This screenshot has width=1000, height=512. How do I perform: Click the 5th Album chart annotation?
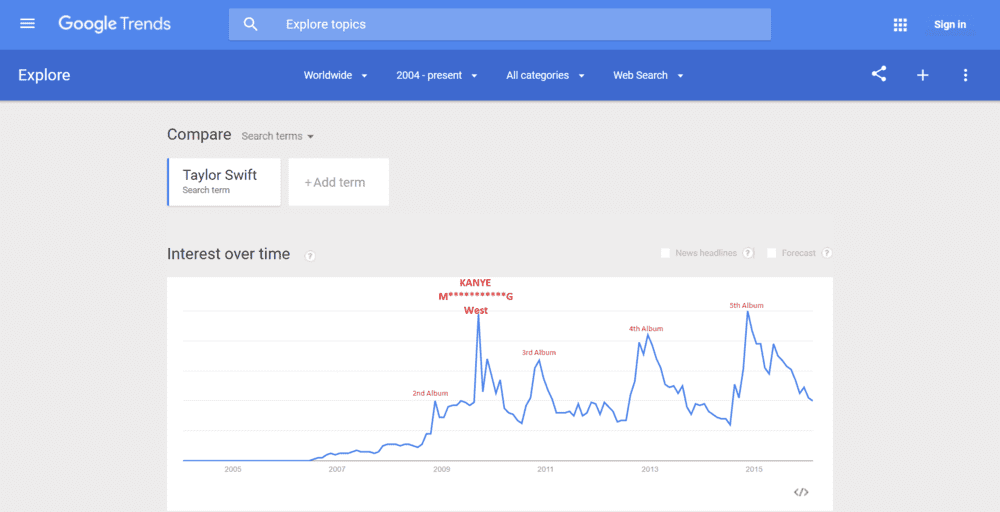tap(746, 305)
